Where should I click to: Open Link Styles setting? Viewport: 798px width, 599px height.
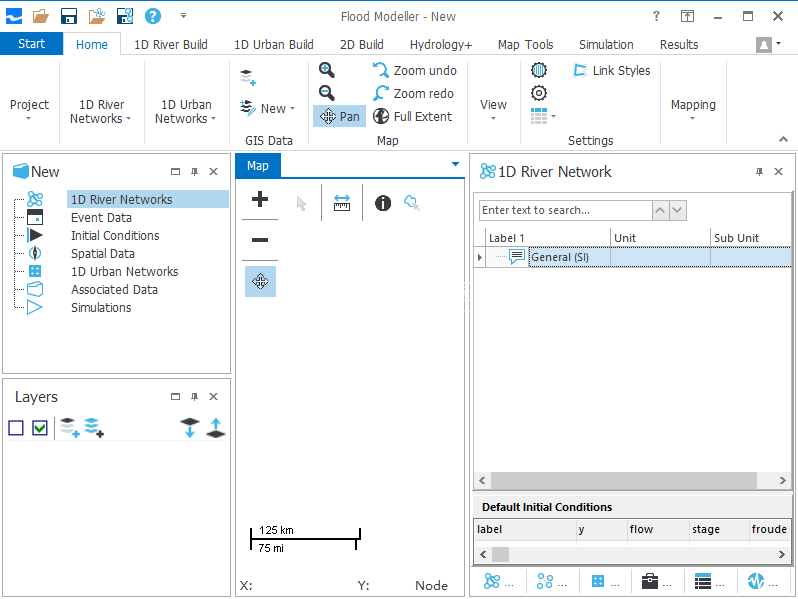[x=611, y=70]
